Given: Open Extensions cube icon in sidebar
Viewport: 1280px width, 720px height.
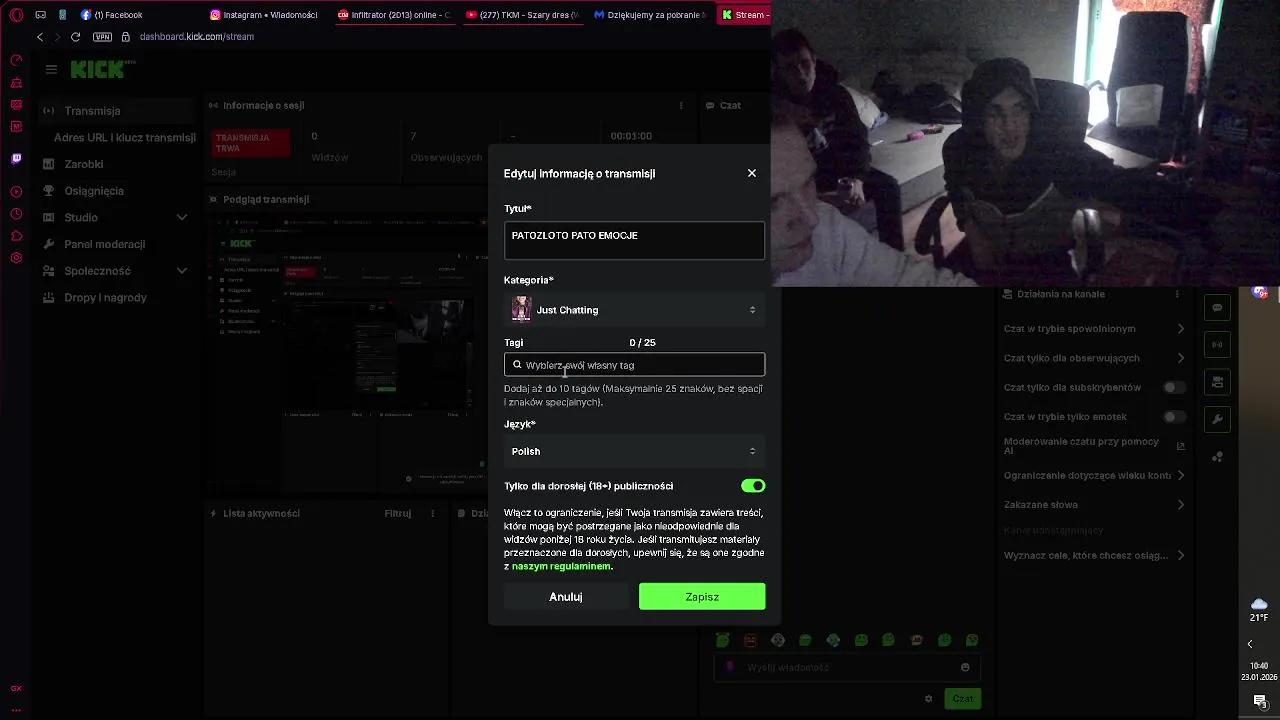Looking at the screenshot, I should (16, 236).
